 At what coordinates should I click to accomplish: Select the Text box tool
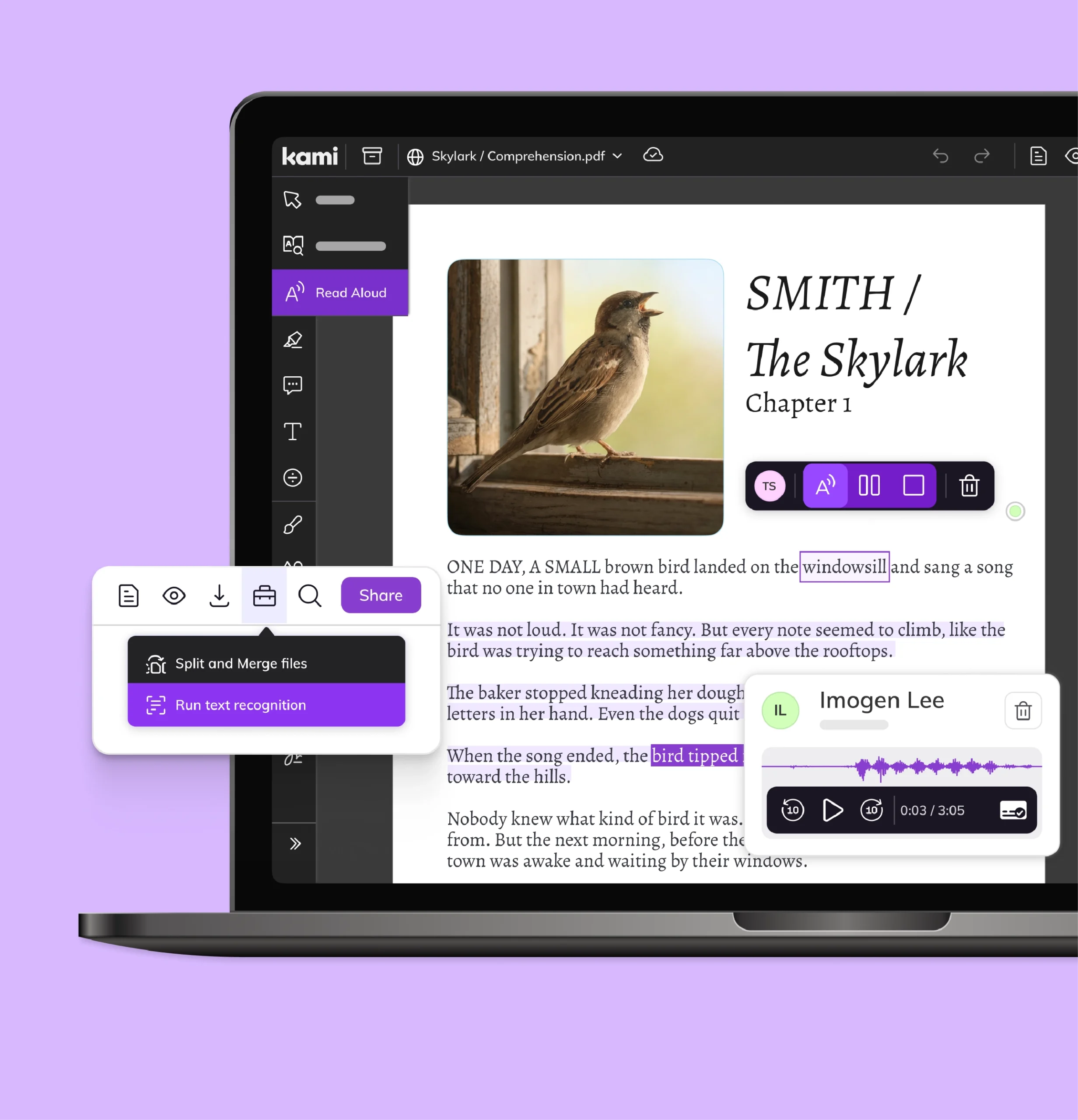click(x=293, y=431)
